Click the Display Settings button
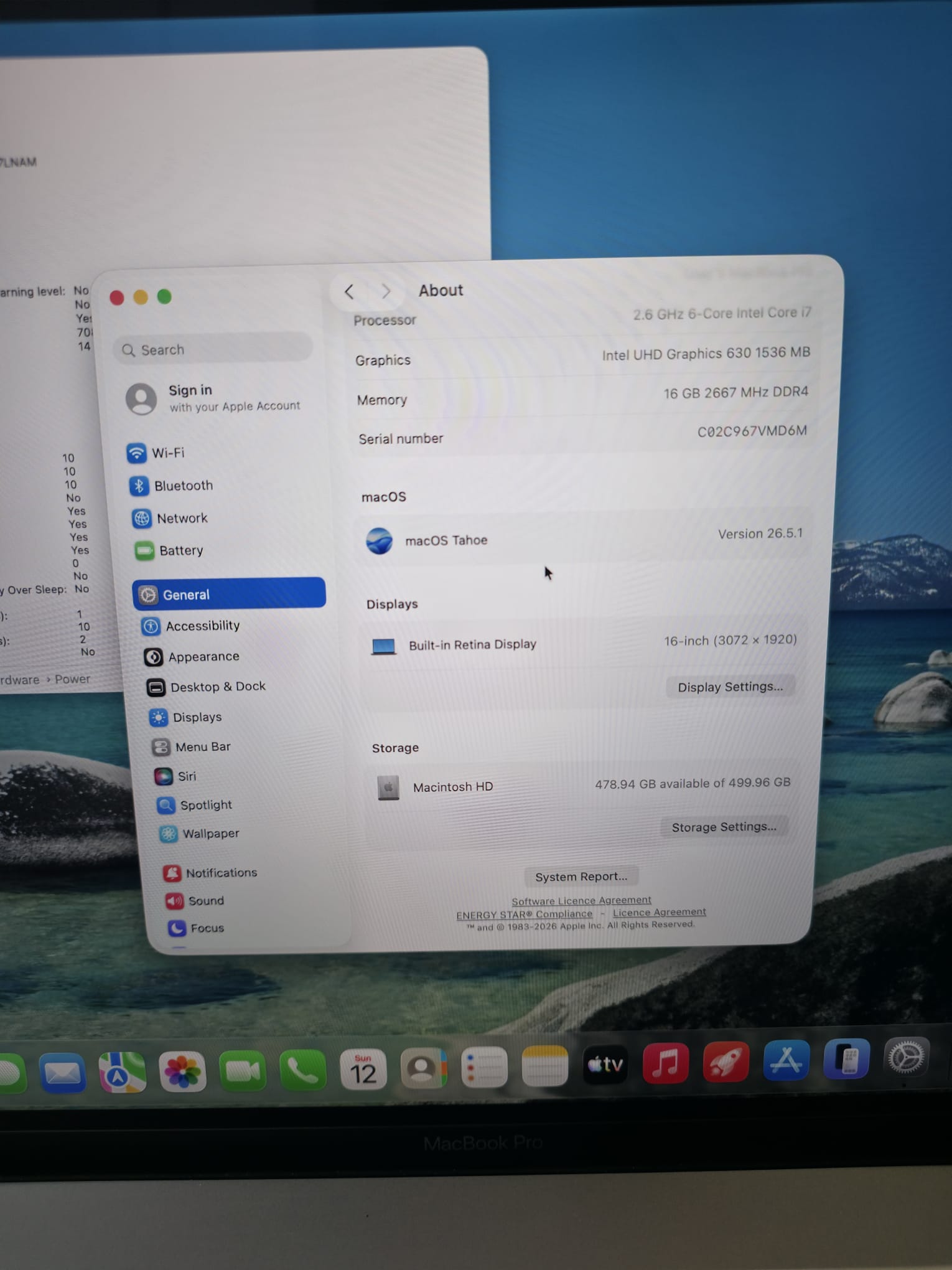This screenshot has height=1270, width=952. point(730,687)
